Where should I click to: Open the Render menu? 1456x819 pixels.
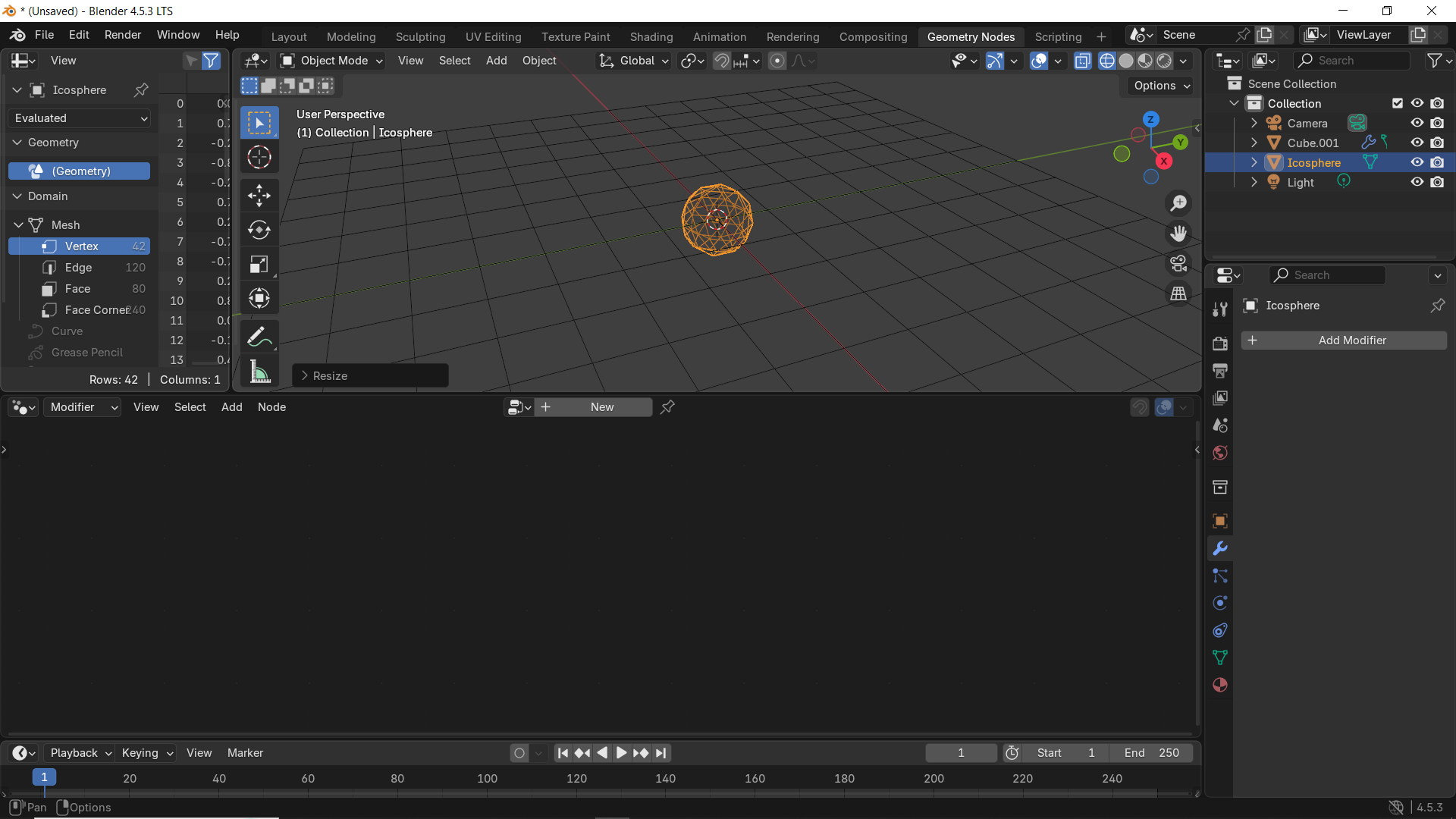tap(122, 35)
